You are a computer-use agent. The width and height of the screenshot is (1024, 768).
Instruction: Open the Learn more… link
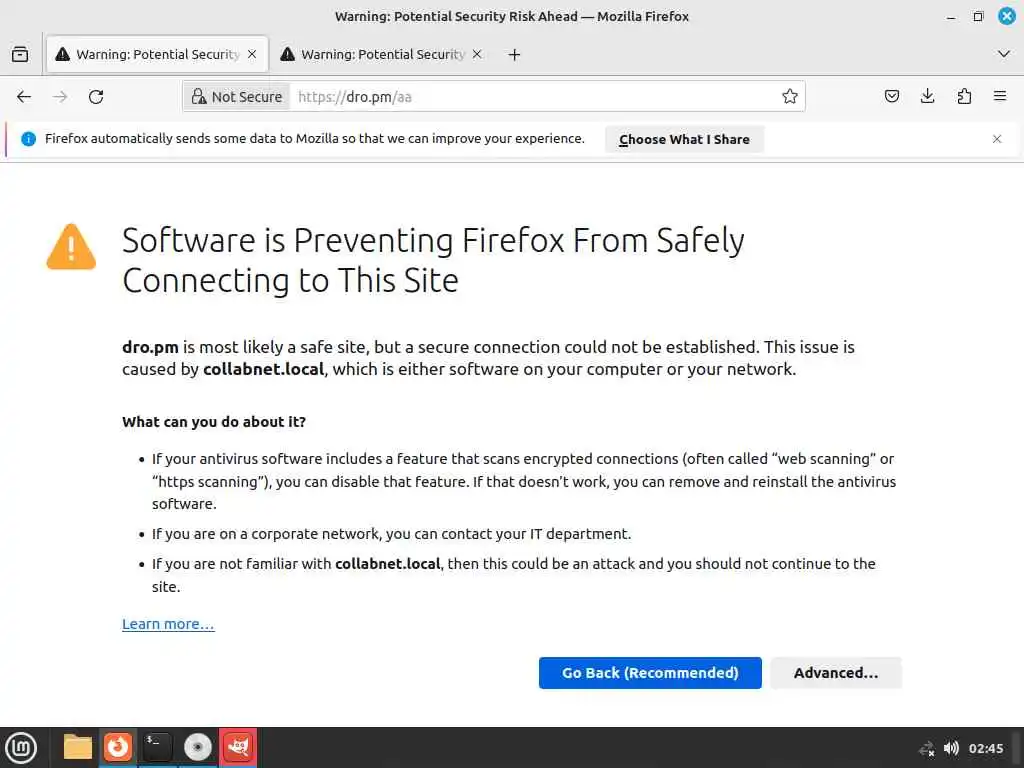click(168, 624)
